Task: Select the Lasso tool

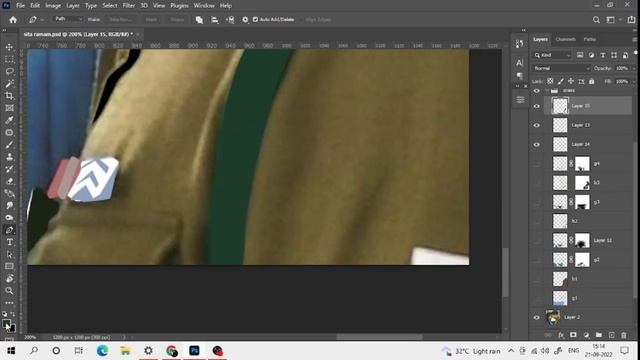Action: [9, 72]
